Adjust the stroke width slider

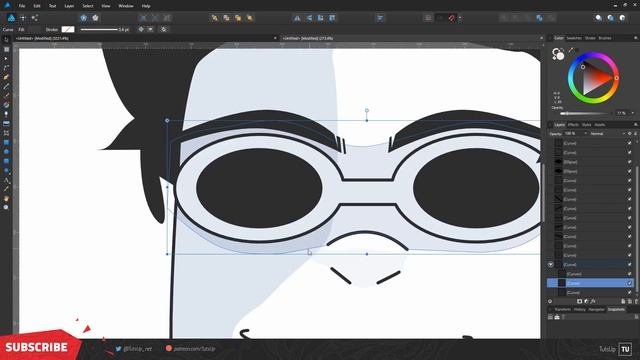[x=99, y=29]
